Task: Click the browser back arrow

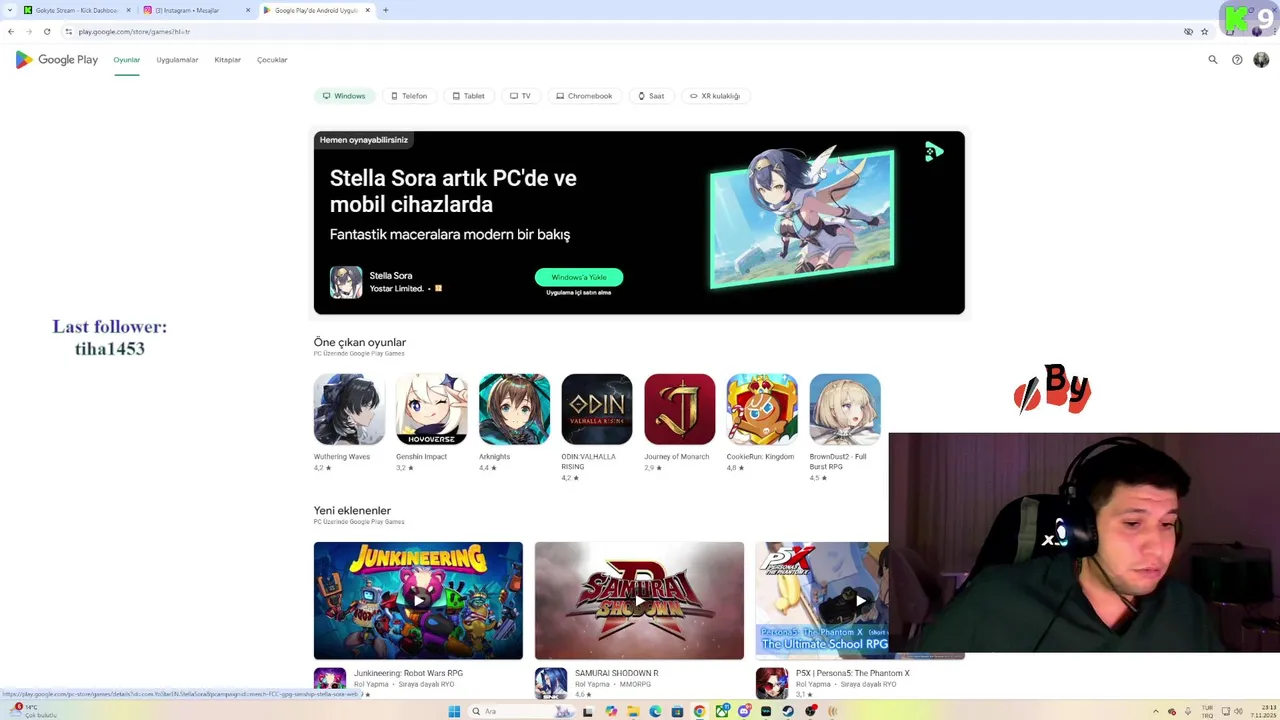Action: click(x=11, y=31)
